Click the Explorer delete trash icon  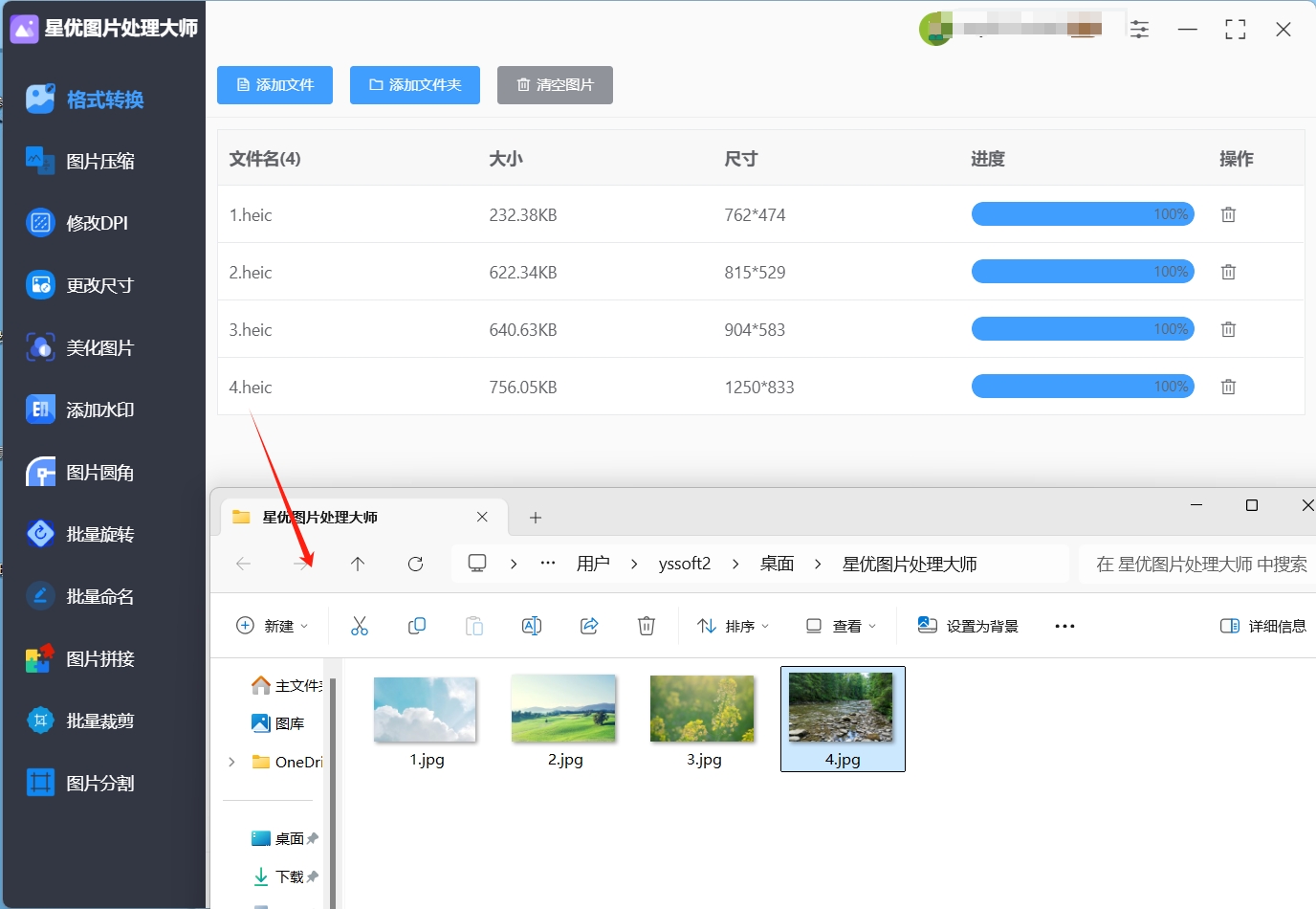coord(647,626)
